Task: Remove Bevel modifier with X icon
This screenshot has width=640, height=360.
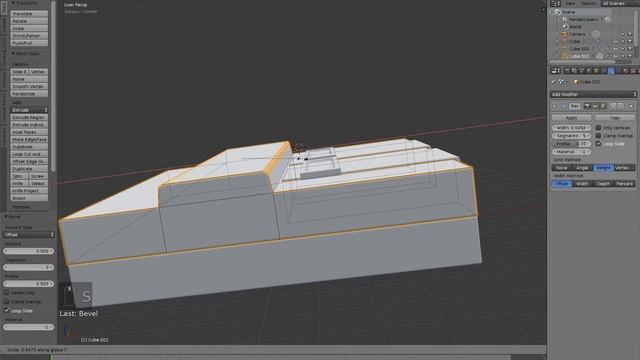Action: tap(631, 106)
